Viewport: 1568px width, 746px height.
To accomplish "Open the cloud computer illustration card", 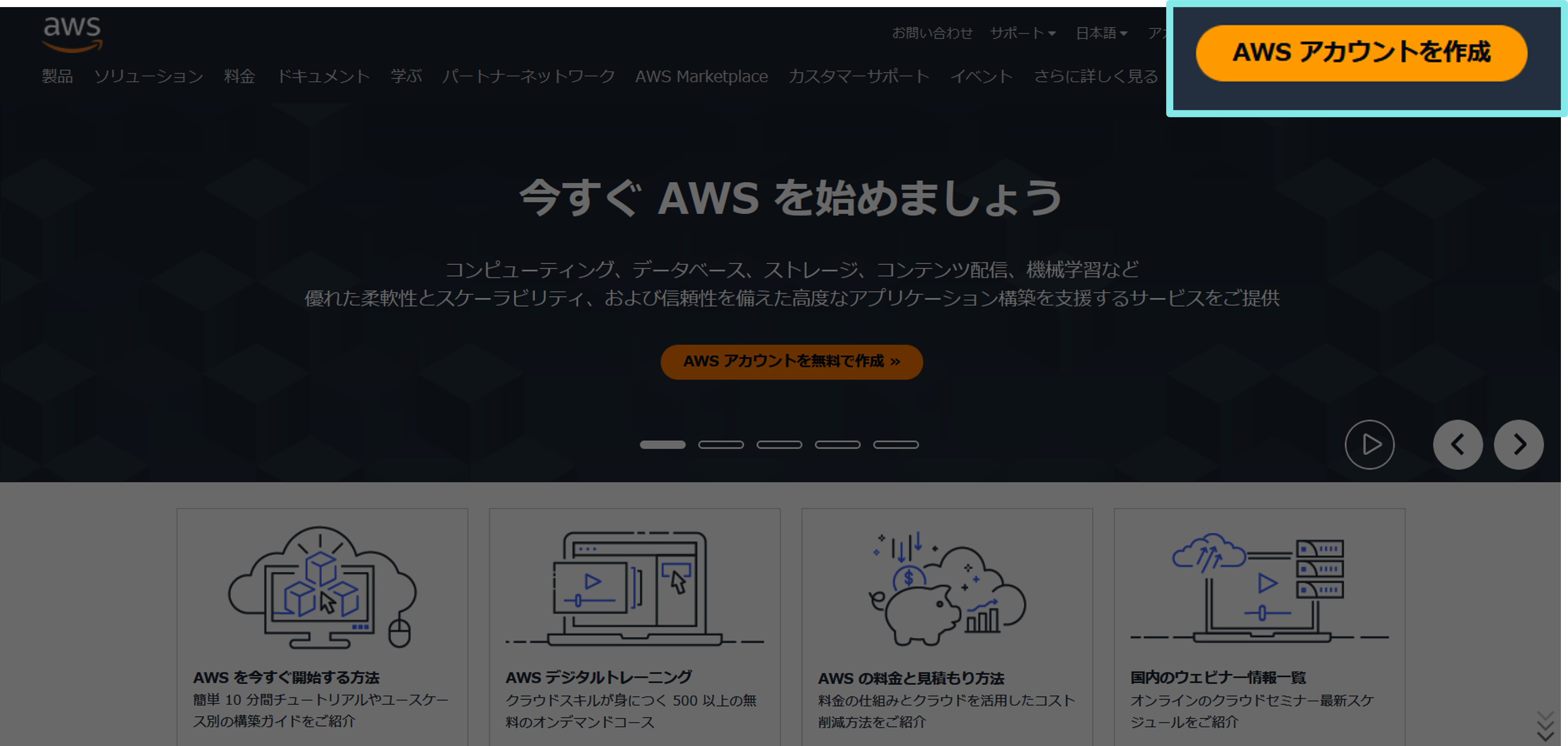I will [x=322, y=587].
